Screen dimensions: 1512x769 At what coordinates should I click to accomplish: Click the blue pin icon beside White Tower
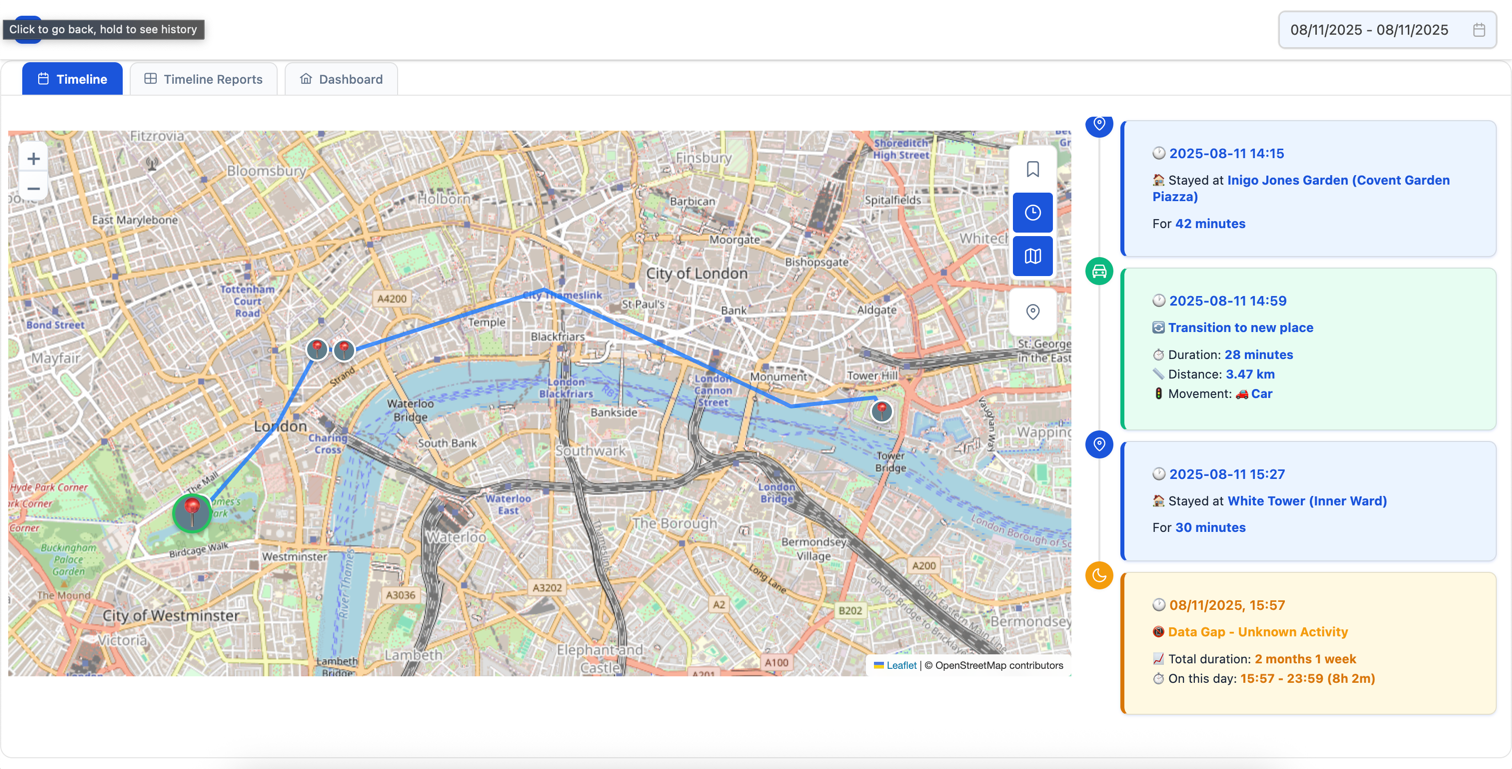pyautogui.click(x=1099, y=444)
